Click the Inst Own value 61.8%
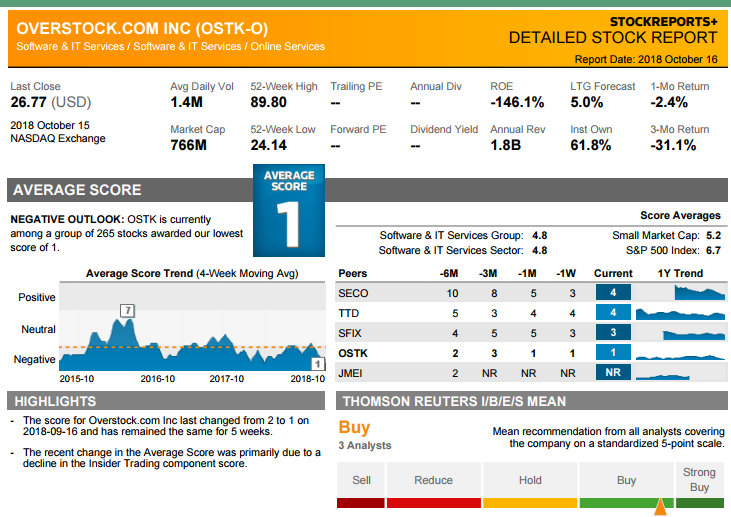 [x=591, y=145]
